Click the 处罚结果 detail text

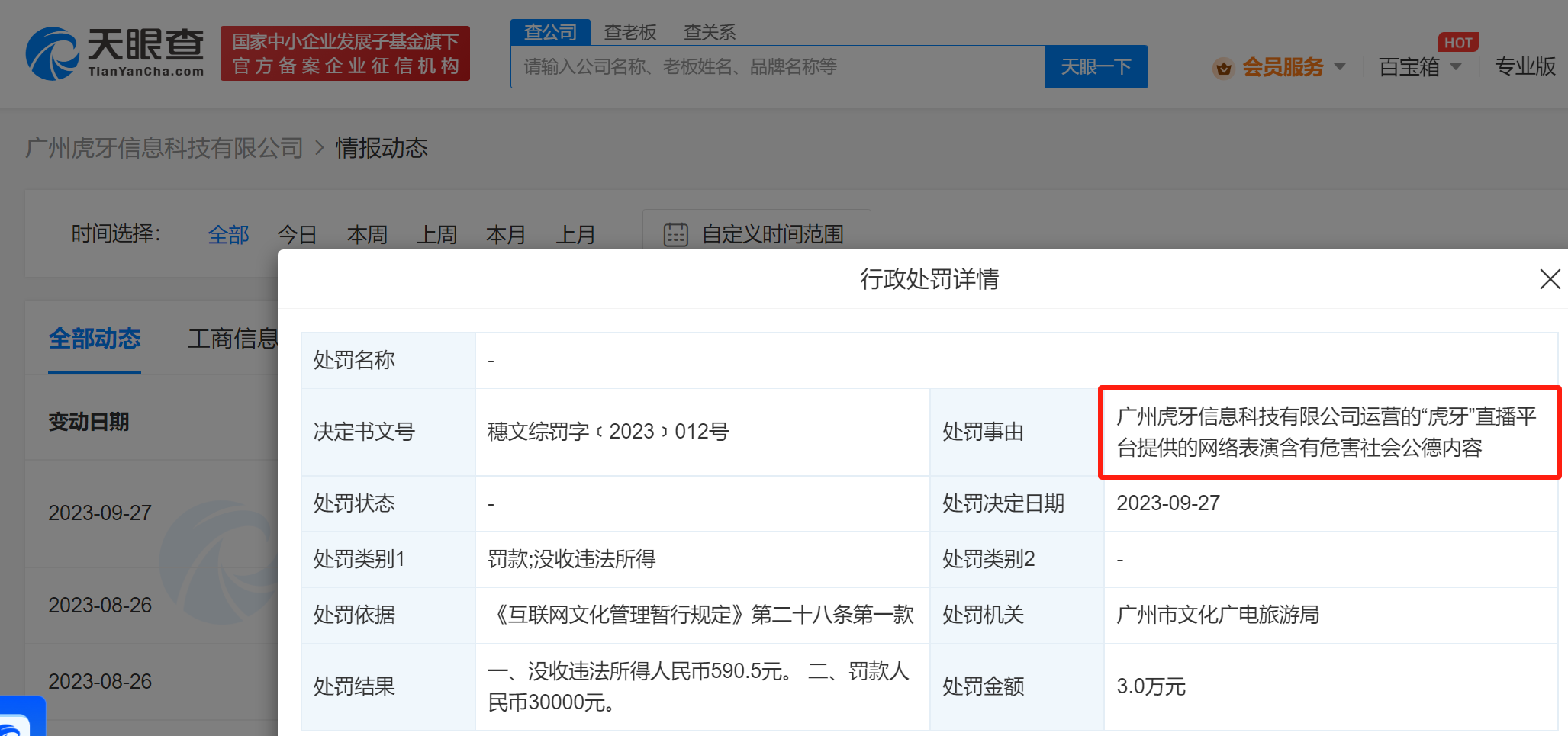pos(698,686)
